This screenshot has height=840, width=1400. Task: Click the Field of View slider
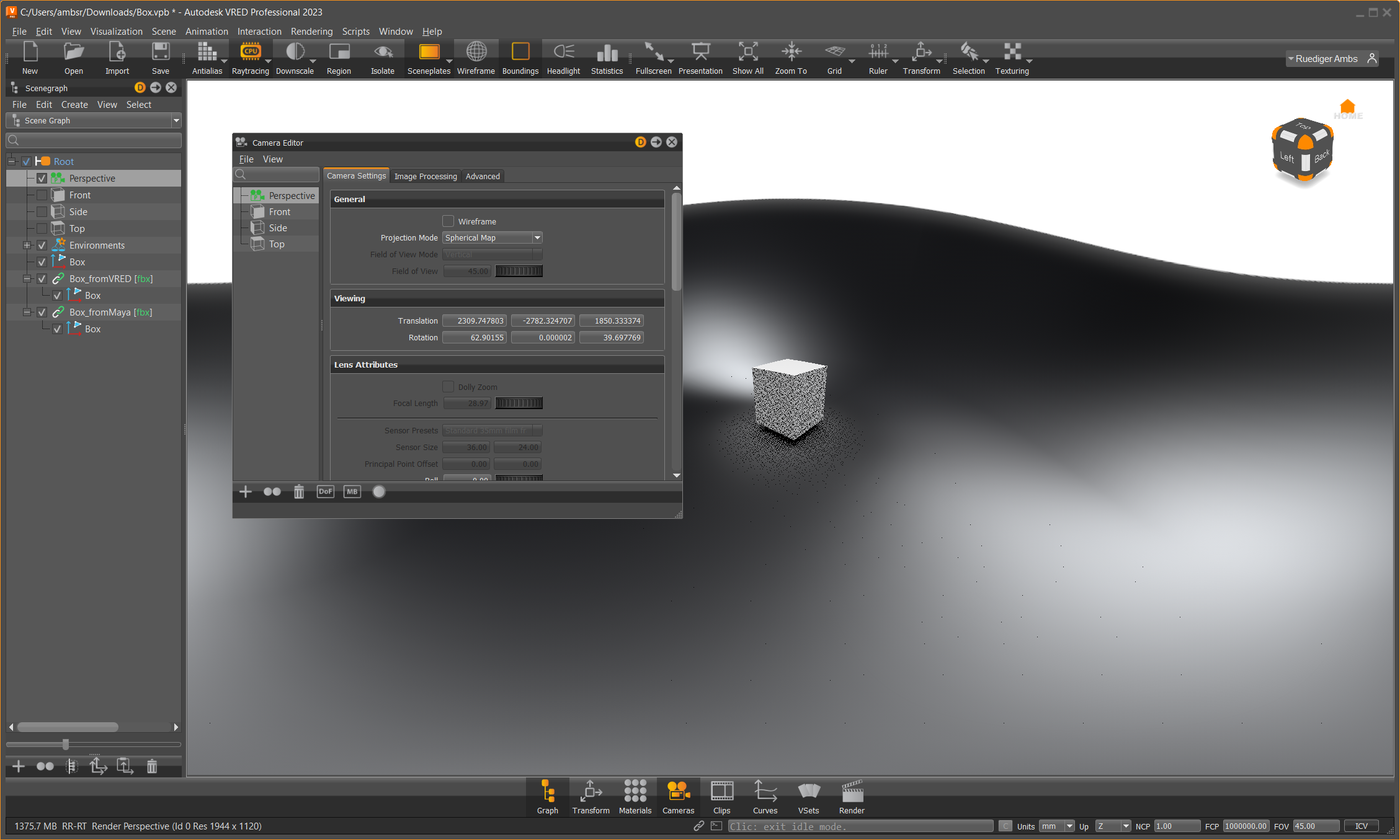[519, 272]
